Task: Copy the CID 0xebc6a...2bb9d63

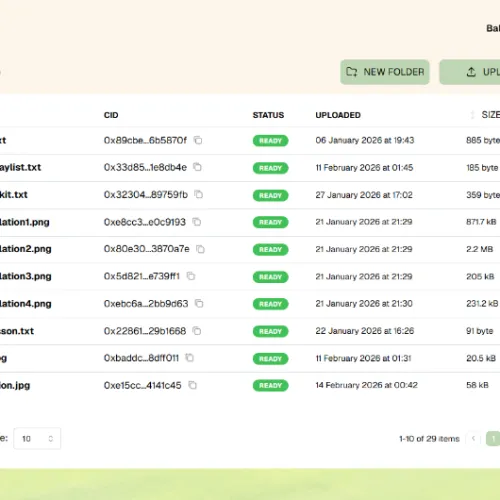Action: (199, 304)
